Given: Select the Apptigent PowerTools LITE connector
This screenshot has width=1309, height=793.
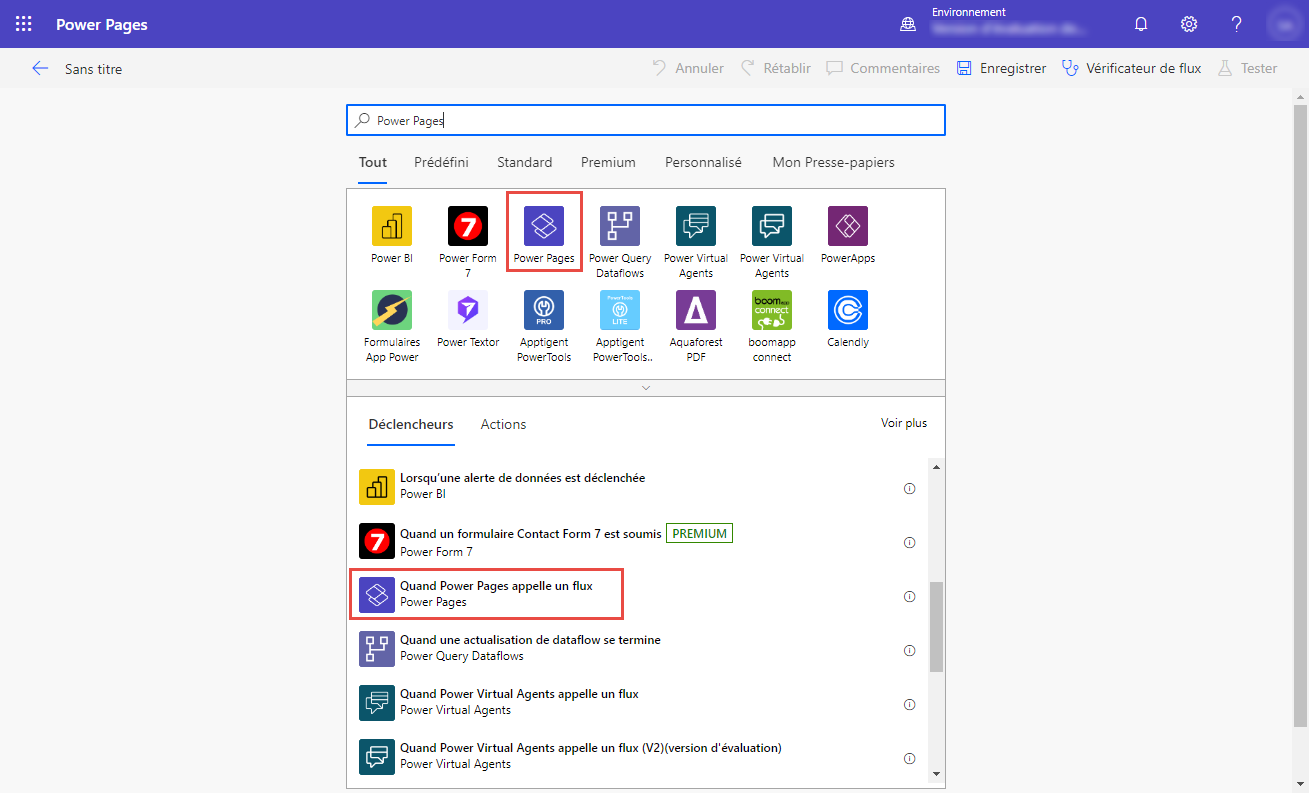Looking at the screenshot, I should (x=619, y=310).
